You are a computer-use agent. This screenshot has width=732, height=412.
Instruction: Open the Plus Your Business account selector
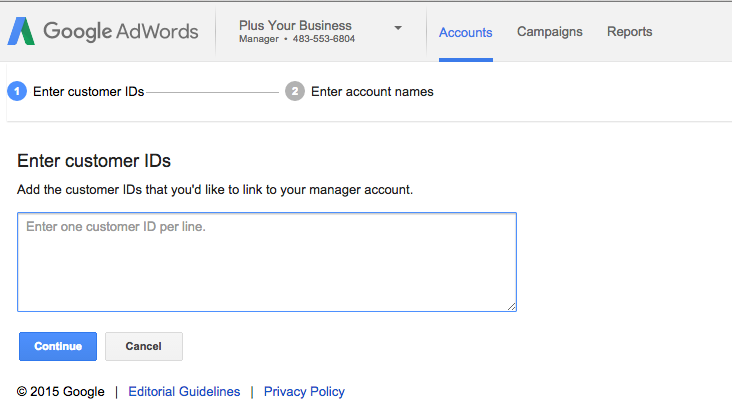click(321, 31)
